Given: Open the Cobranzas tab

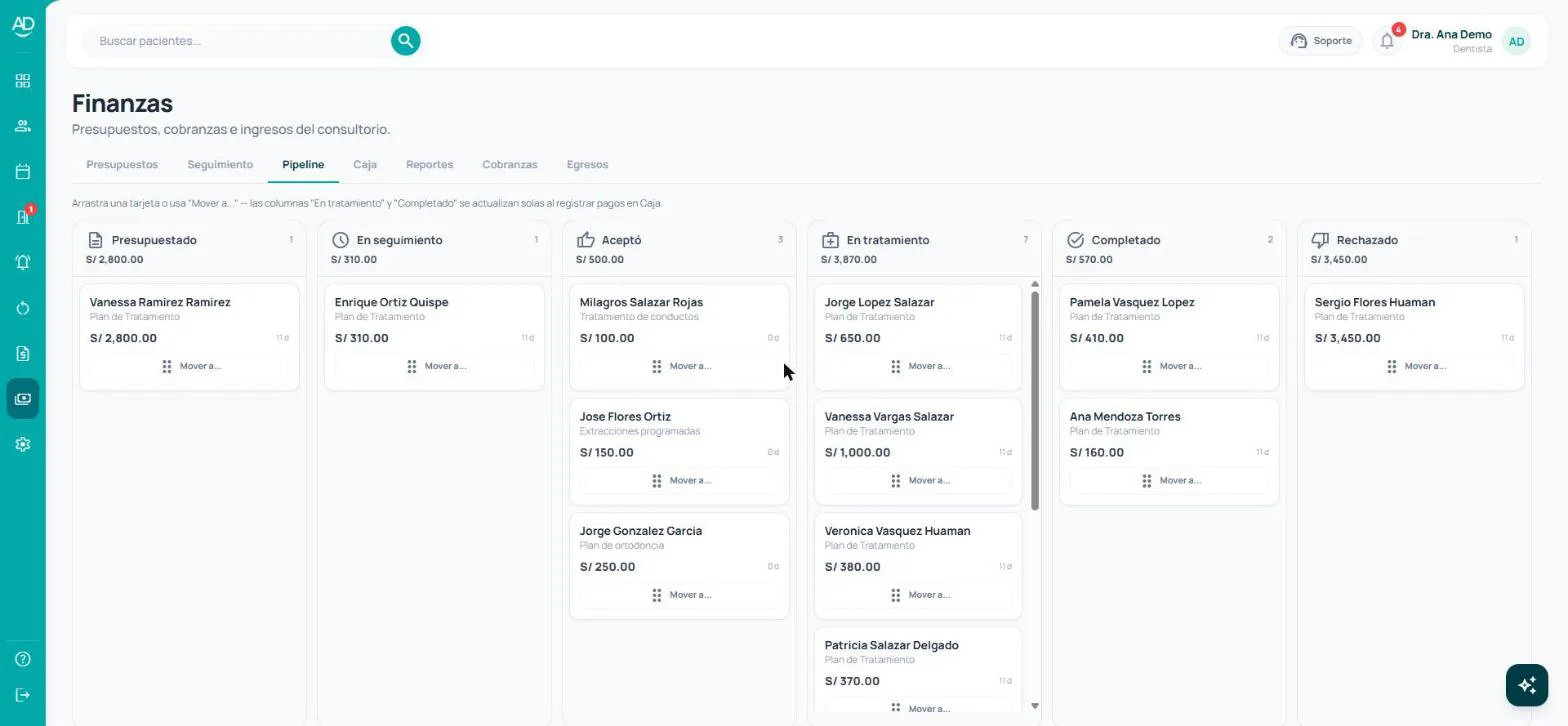Looking at the screenshot, I should 510,165.
